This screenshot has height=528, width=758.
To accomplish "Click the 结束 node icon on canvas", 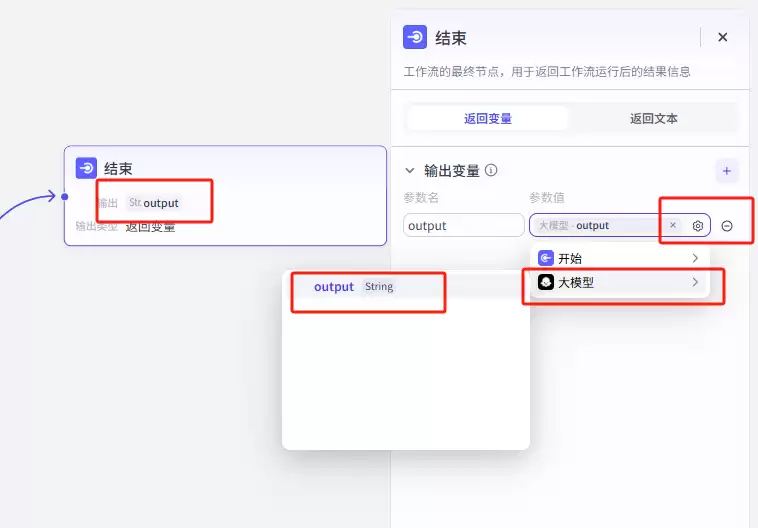I will tap(86, 168).
